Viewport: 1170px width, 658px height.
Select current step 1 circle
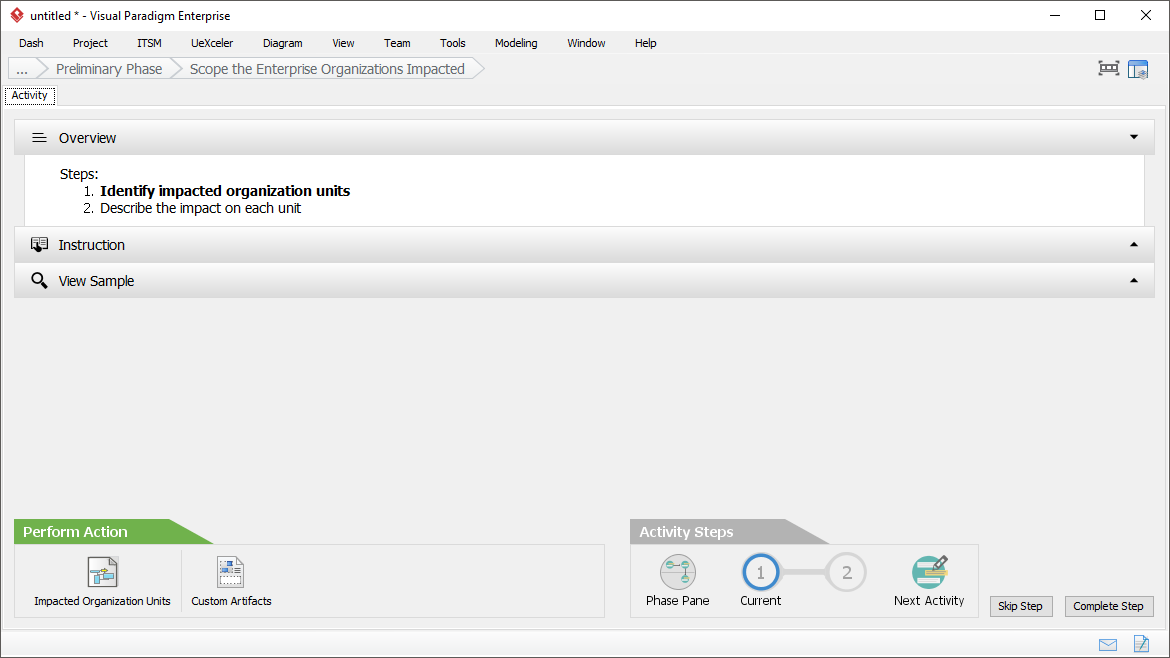(x=760, y=572)
